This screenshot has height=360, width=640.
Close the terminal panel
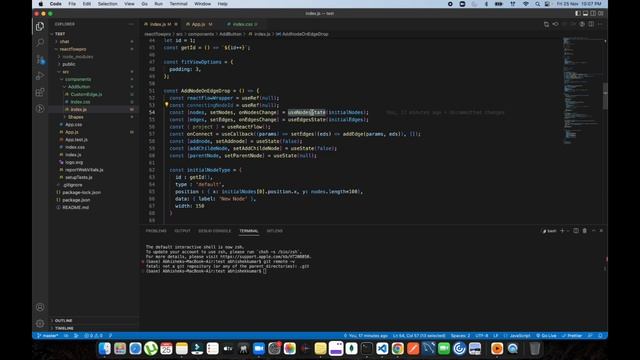601,231
